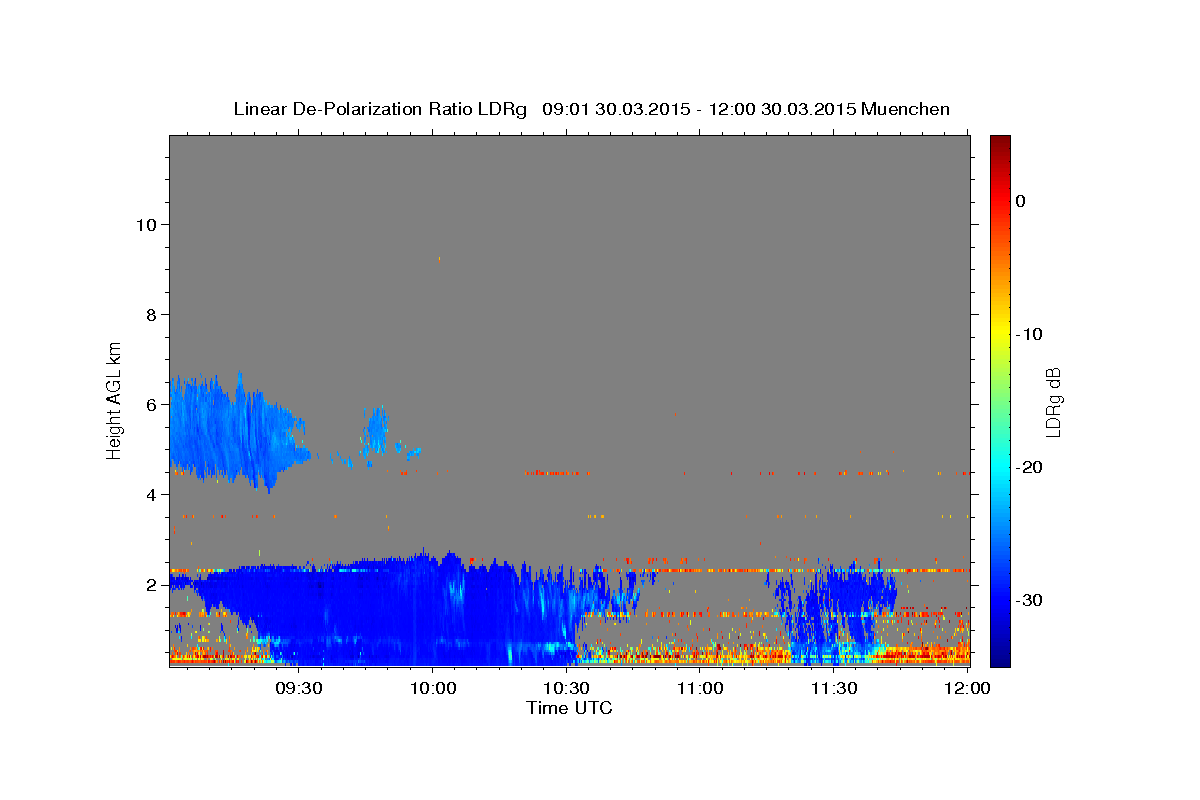Click the 'Time UTC' axis label
The image size is (1200, 800).
(x=569, y=708)
